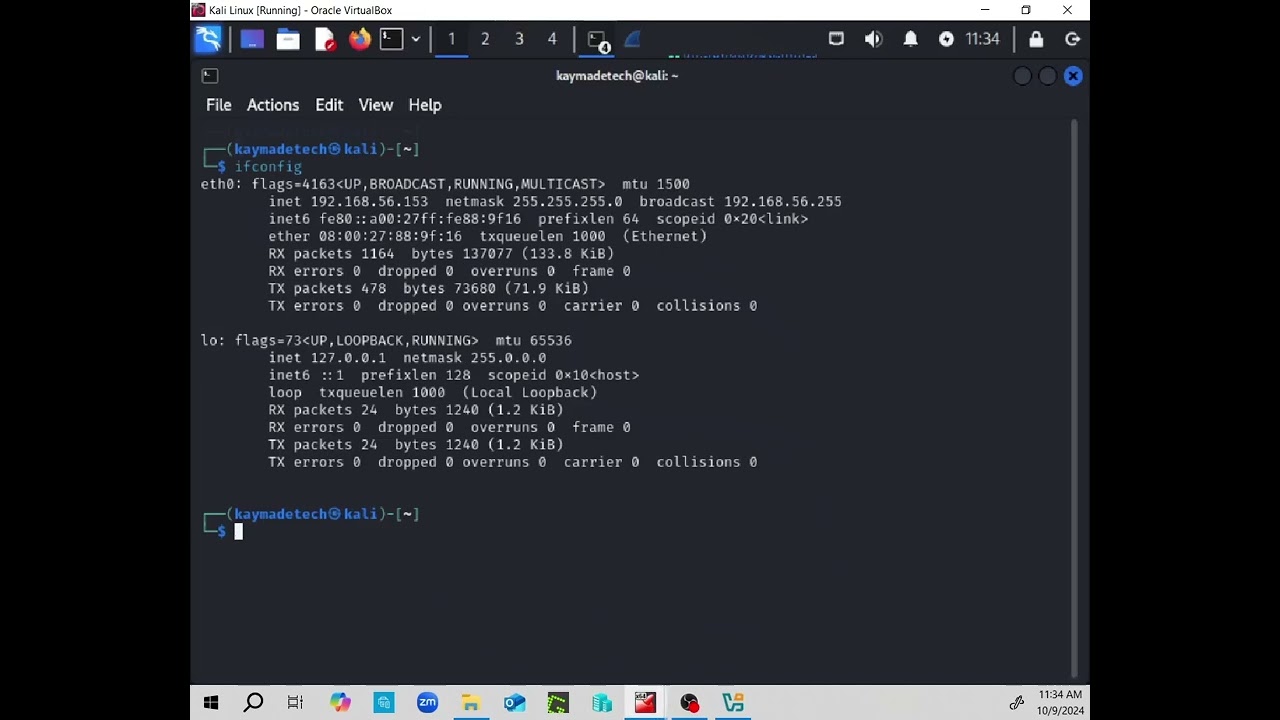Click the show desktop panel icon
Screen dimensions: 1280x720
(x=252, y=39)
